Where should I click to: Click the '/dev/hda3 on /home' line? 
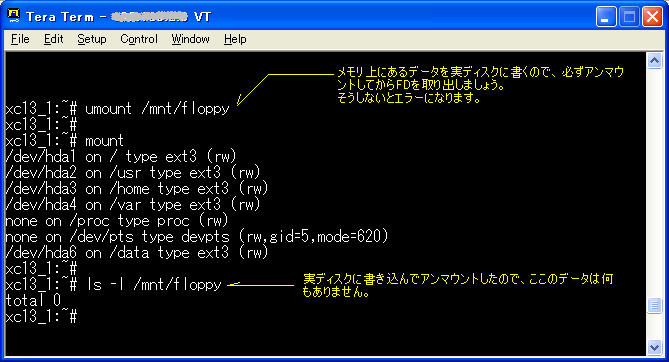[x=137, y=189]
